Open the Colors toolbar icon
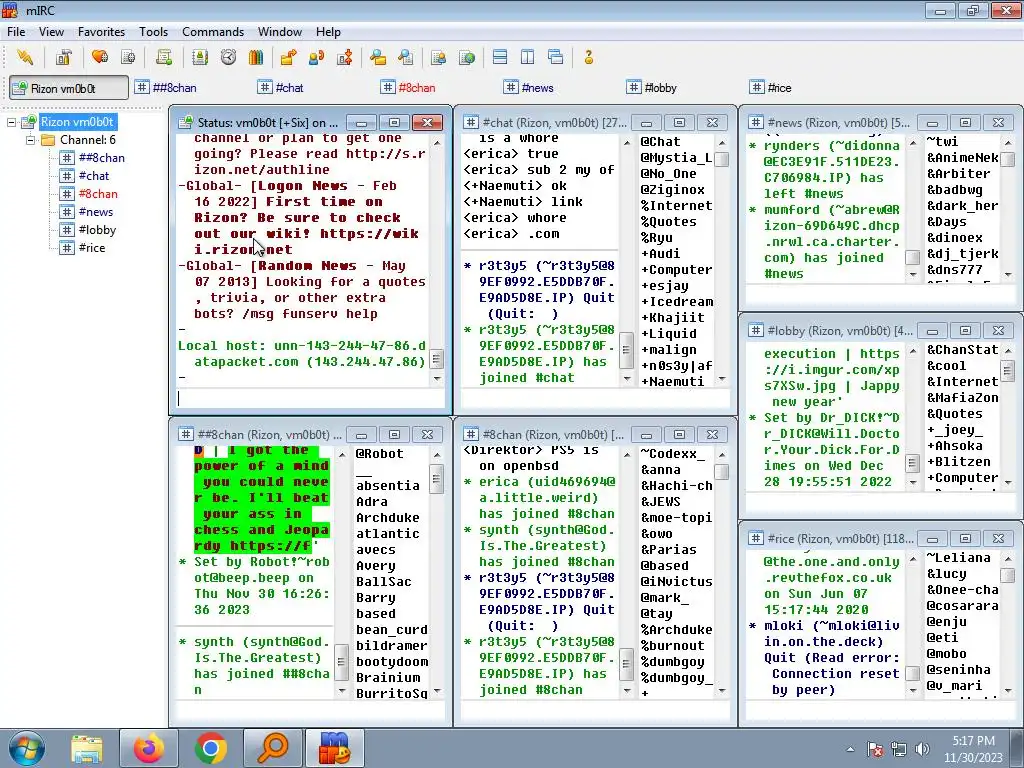This screenshot has width=1024, height=768. pos(256,57)
